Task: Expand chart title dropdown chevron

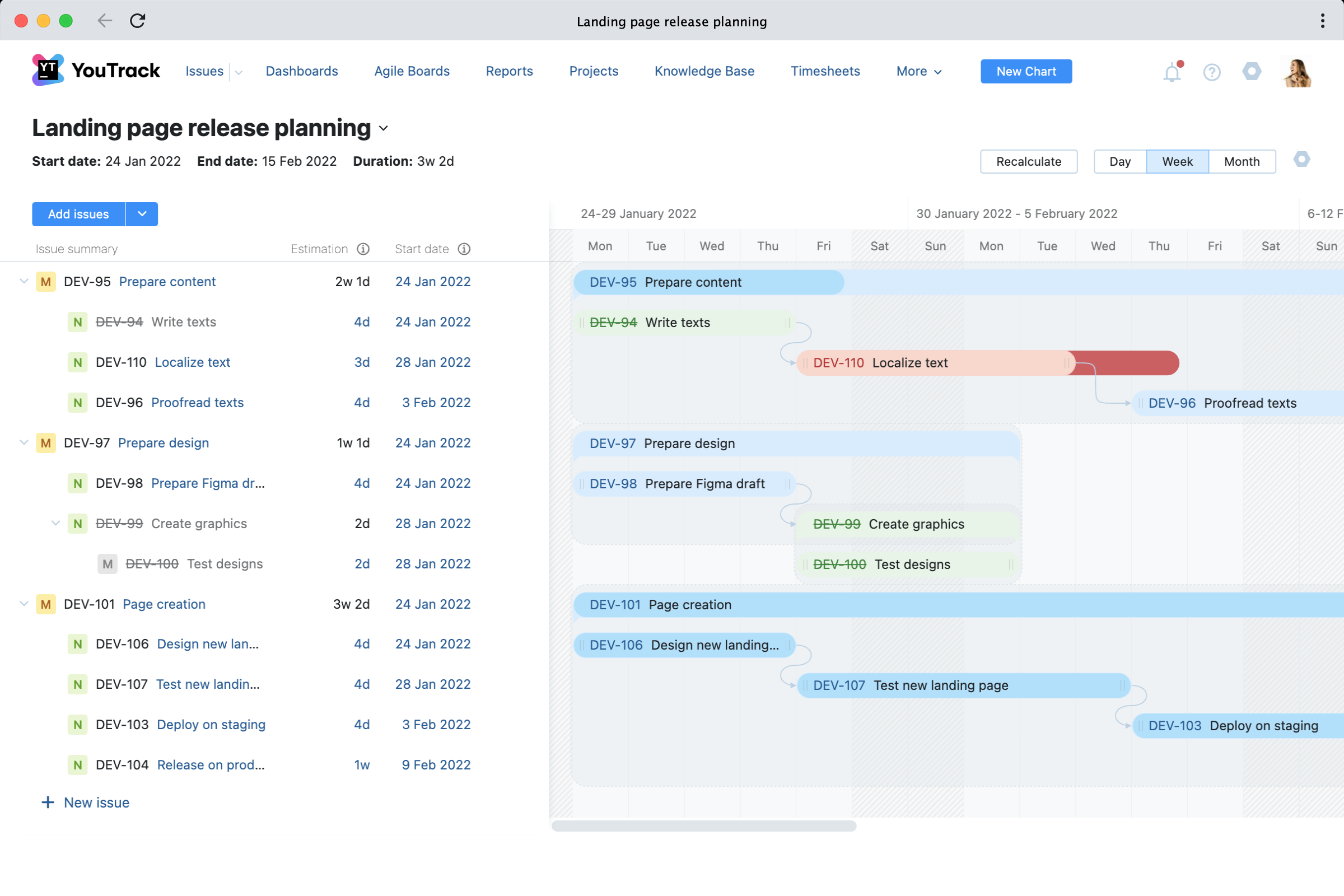Action: tap(384, 129)
